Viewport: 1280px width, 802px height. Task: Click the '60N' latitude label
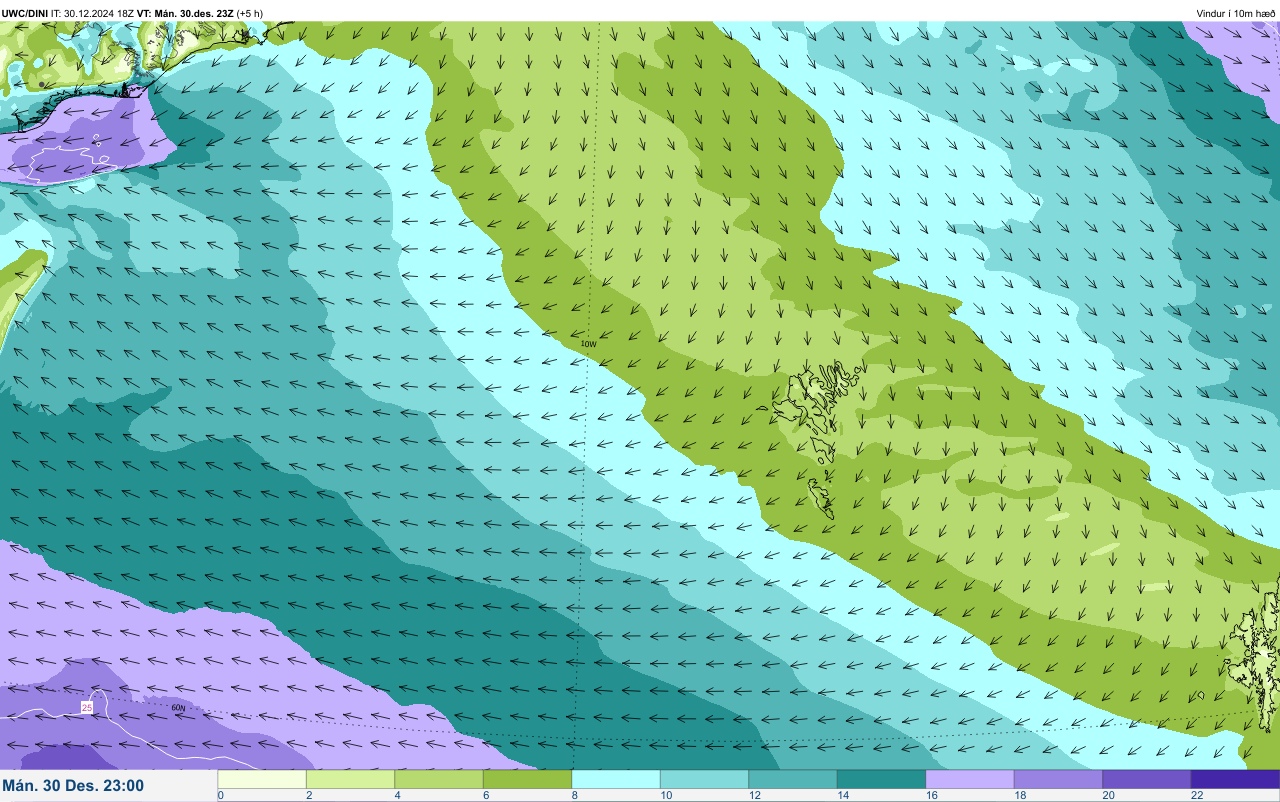[x=178, y=708]
